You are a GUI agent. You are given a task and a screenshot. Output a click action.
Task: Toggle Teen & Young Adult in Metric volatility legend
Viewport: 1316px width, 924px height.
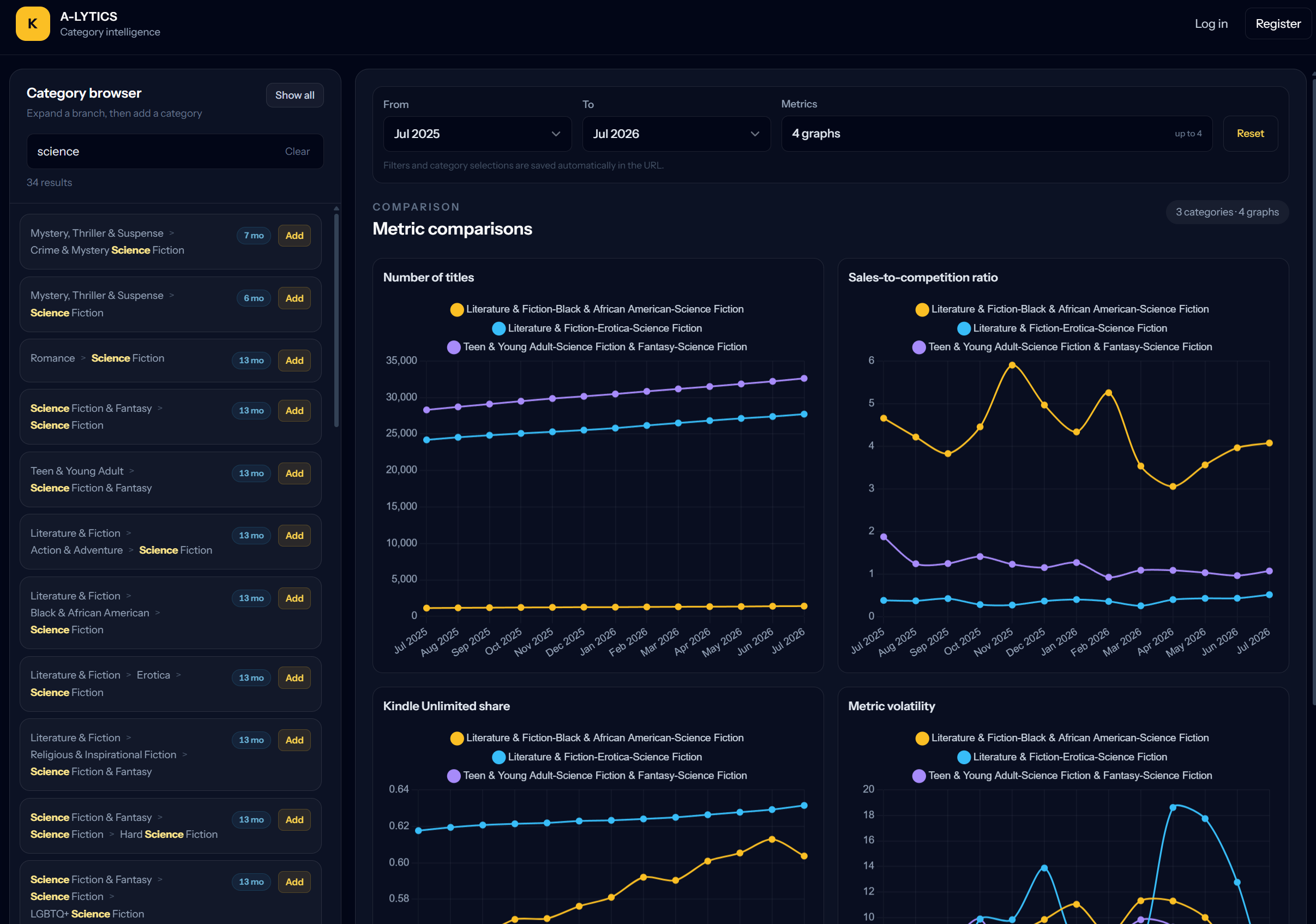click(1062, 776)
